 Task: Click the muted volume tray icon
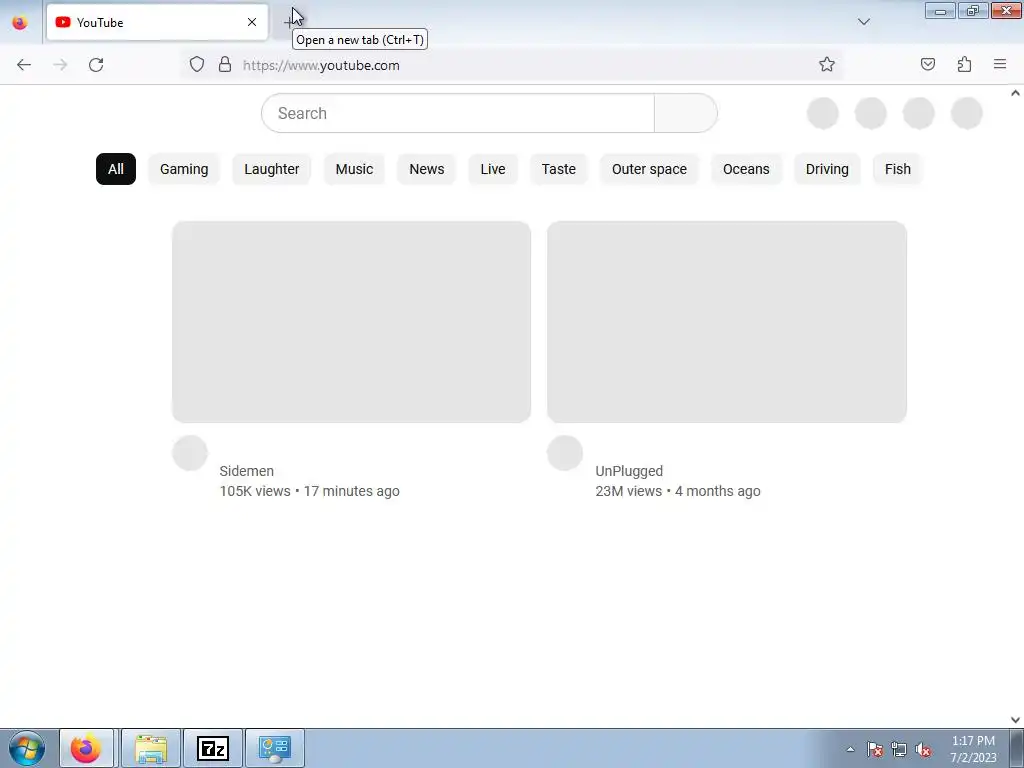point(923,749)
